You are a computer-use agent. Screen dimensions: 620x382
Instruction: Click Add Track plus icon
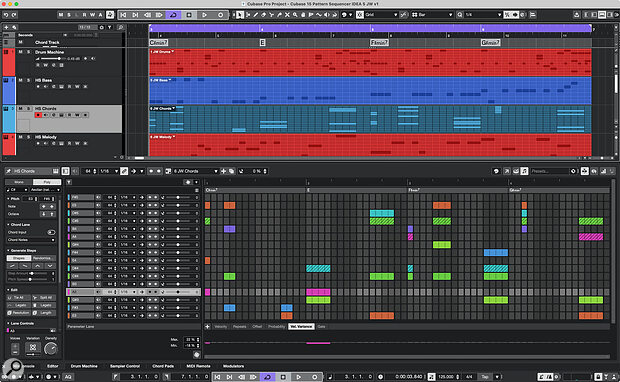point(6,27)
